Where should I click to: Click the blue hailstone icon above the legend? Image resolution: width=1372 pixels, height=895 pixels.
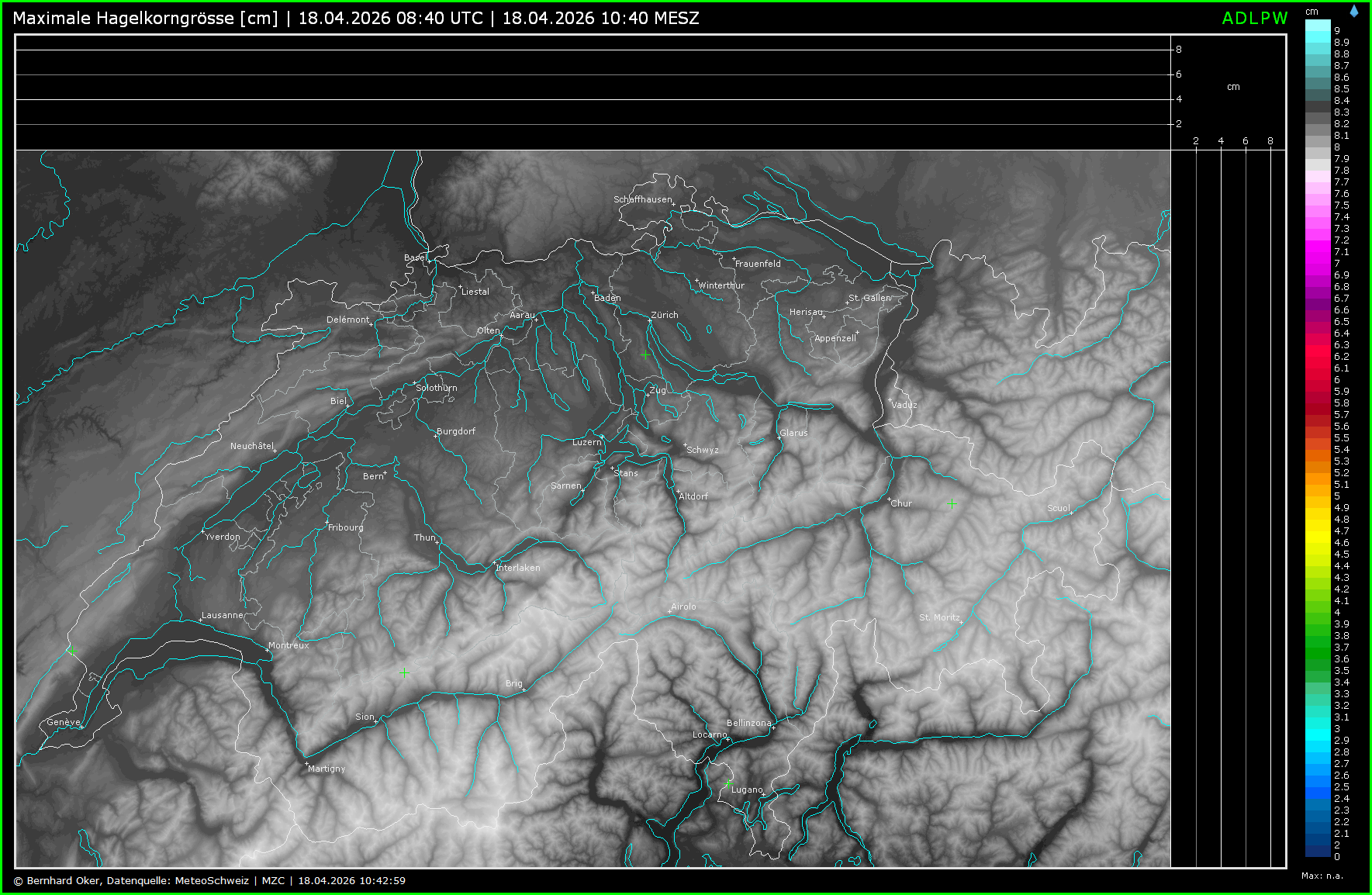pos(1353,12)
